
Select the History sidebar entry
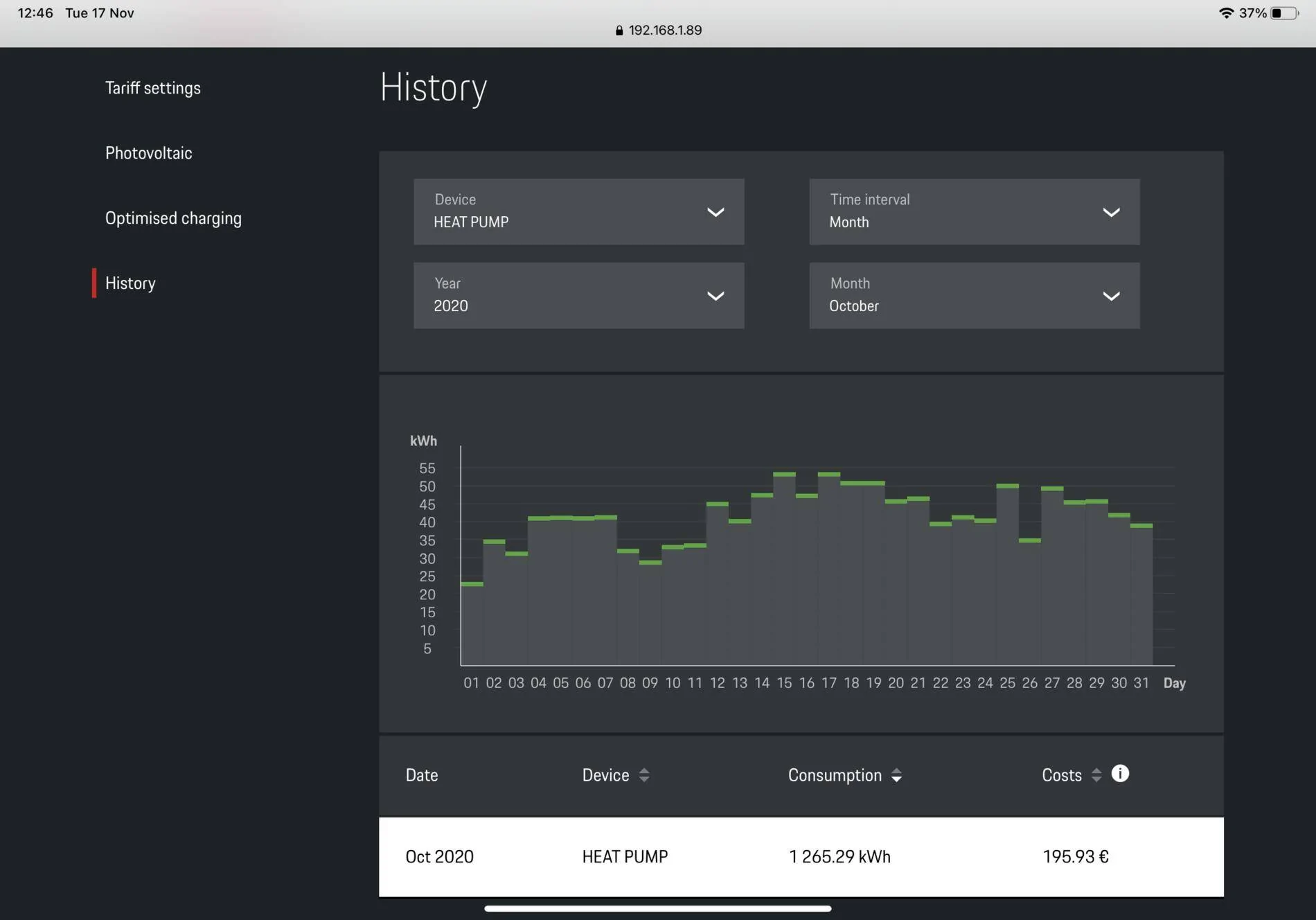(130, 283)
